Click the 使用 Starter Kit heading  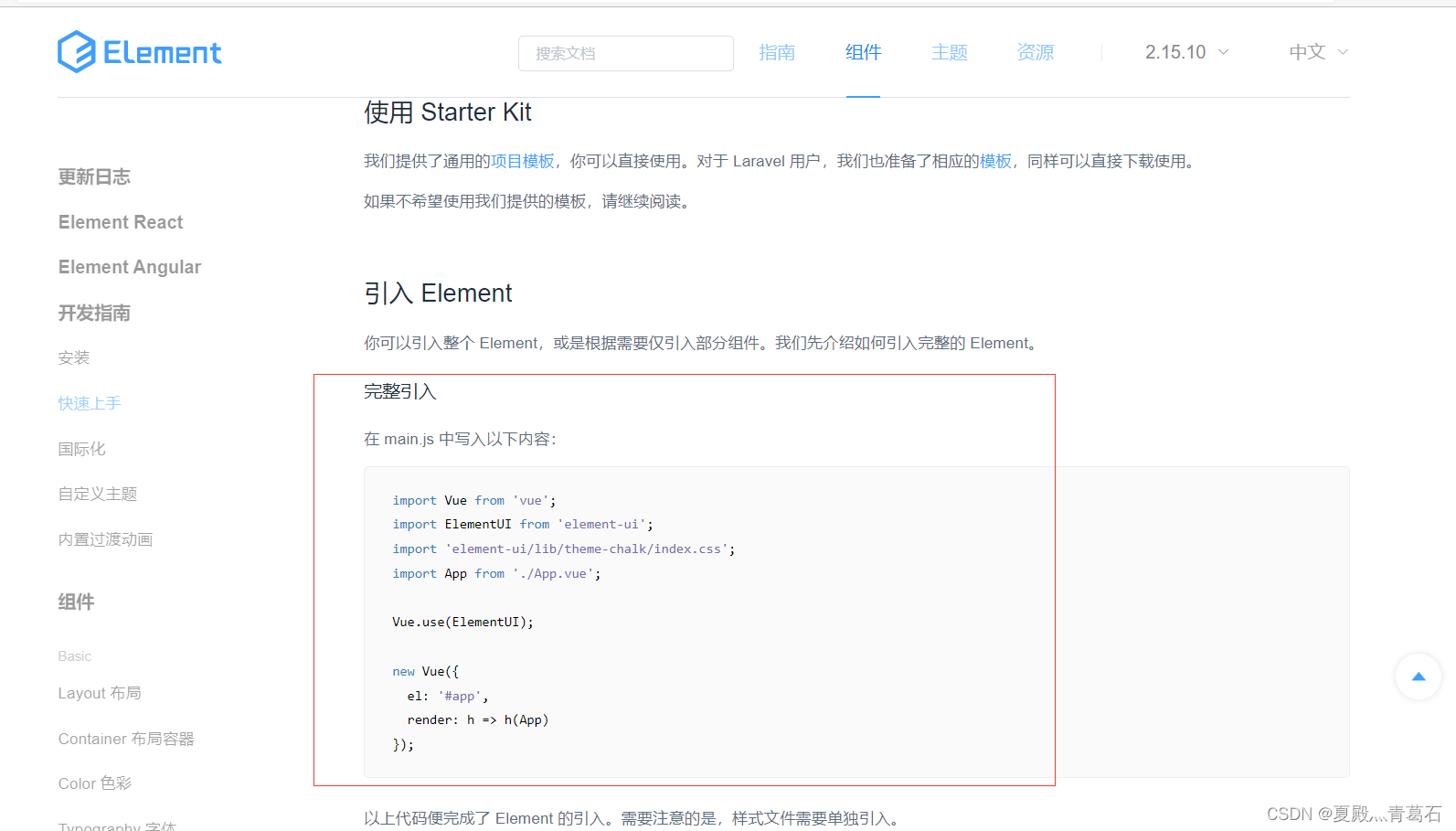tap(448, 112)
